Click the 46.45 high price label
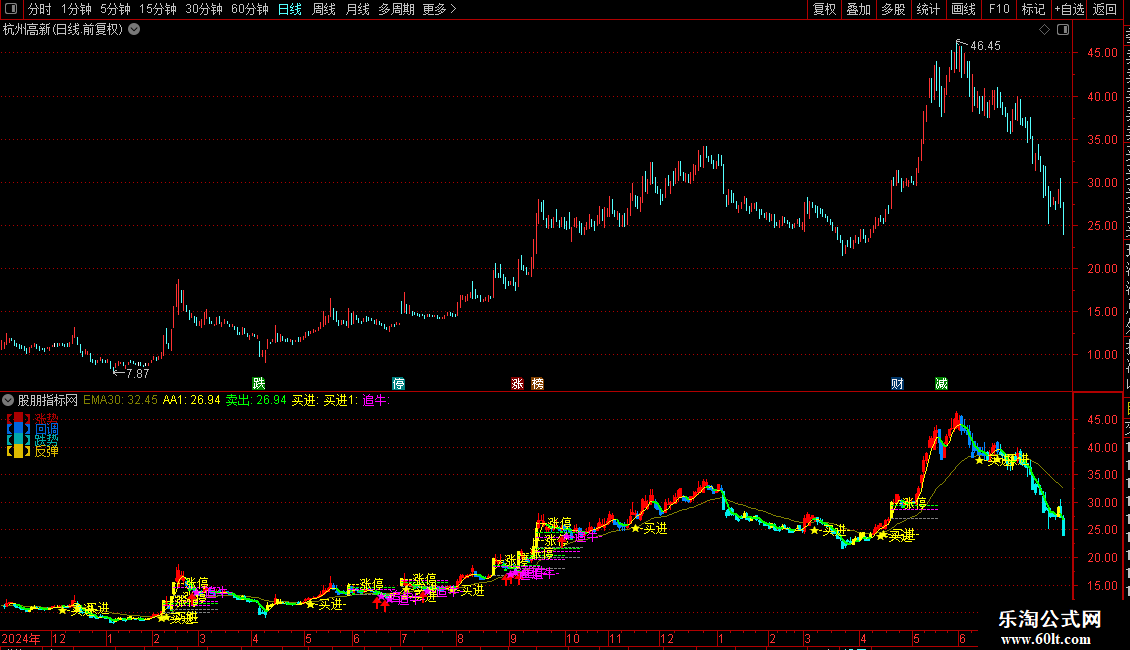Viewport: 1130px width, 650px height. pos(985,46)
